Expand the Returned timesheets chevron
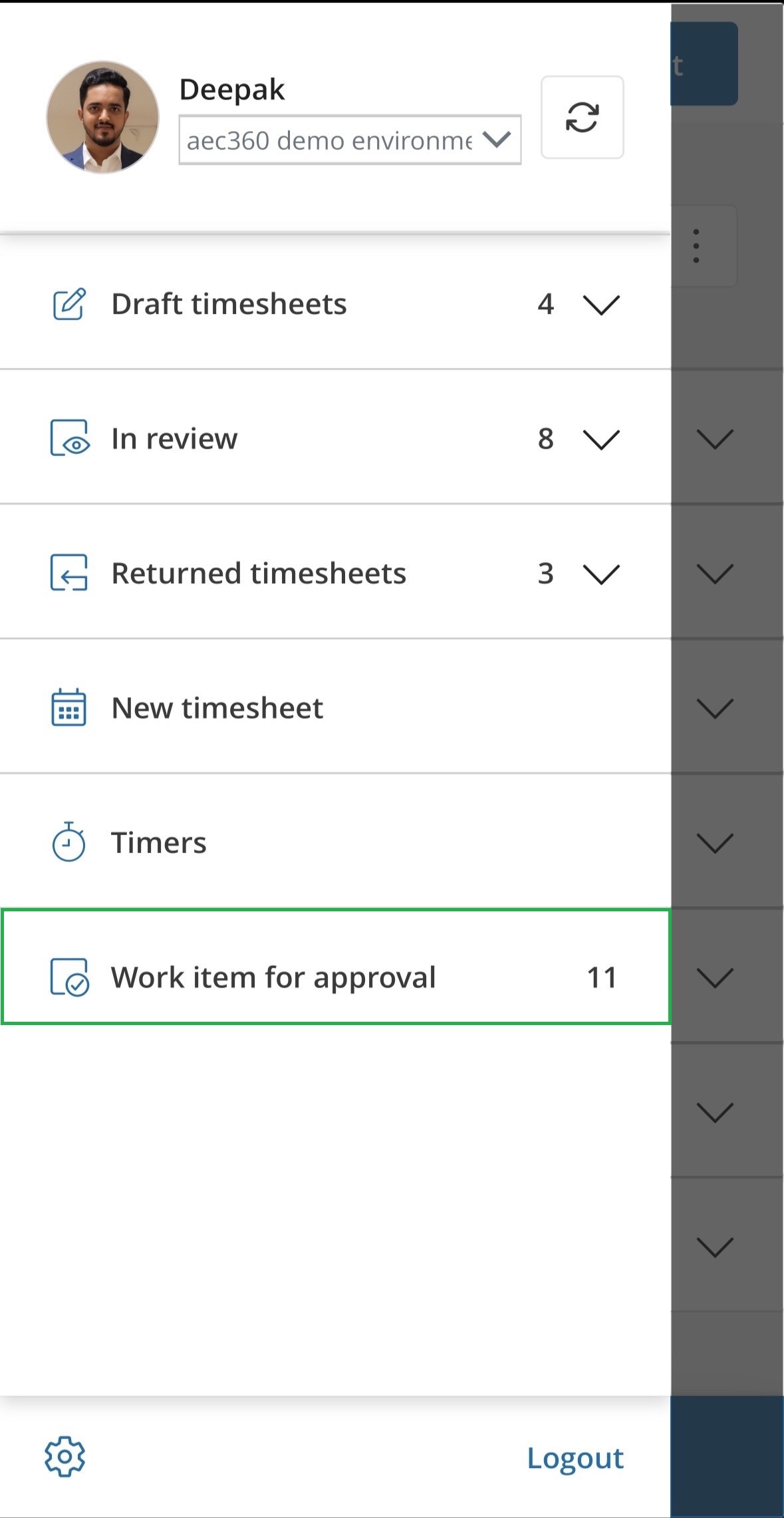This screenshot has width=784, height=1518. pos(601,573)
